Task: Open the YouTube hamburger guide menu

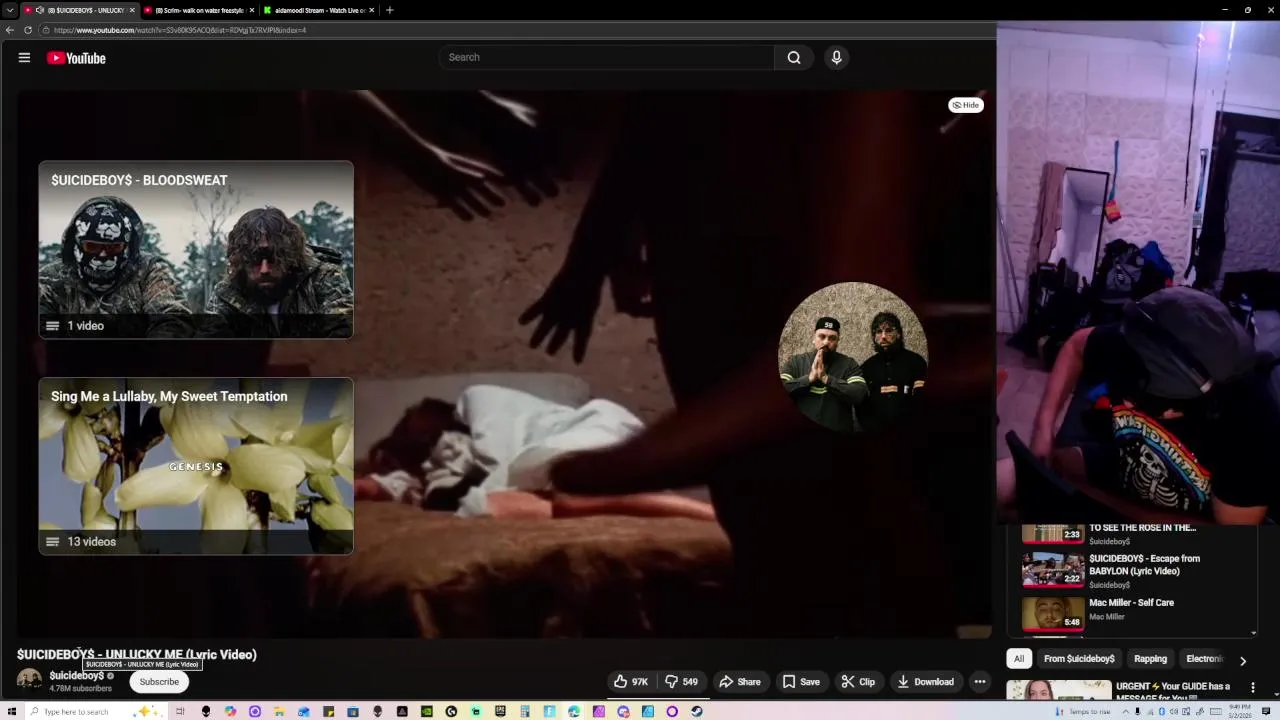Action: point(24,58)
